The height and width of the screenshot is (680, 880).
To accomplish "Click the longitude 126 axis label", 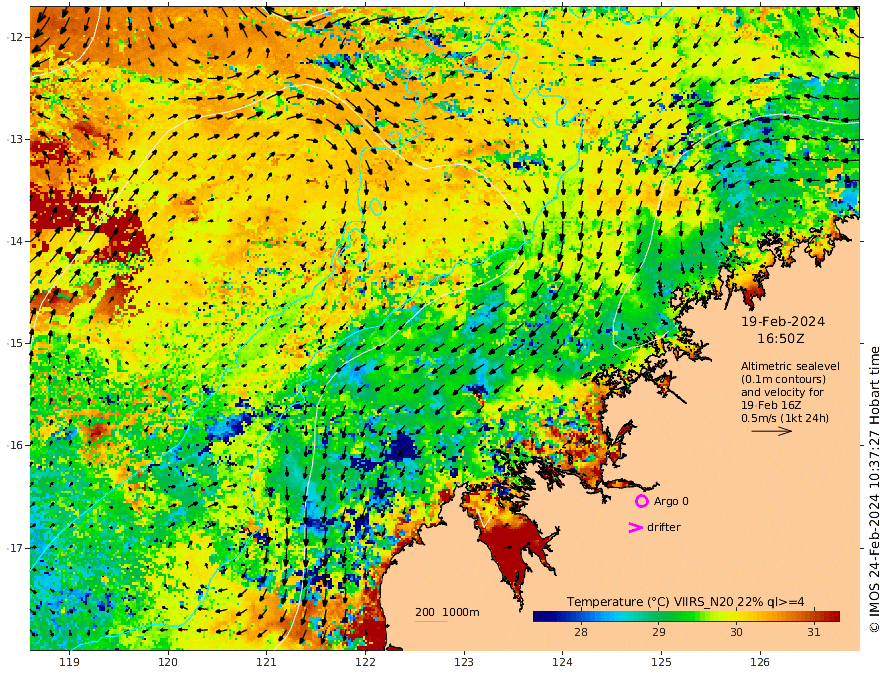I will click(760, 662).
